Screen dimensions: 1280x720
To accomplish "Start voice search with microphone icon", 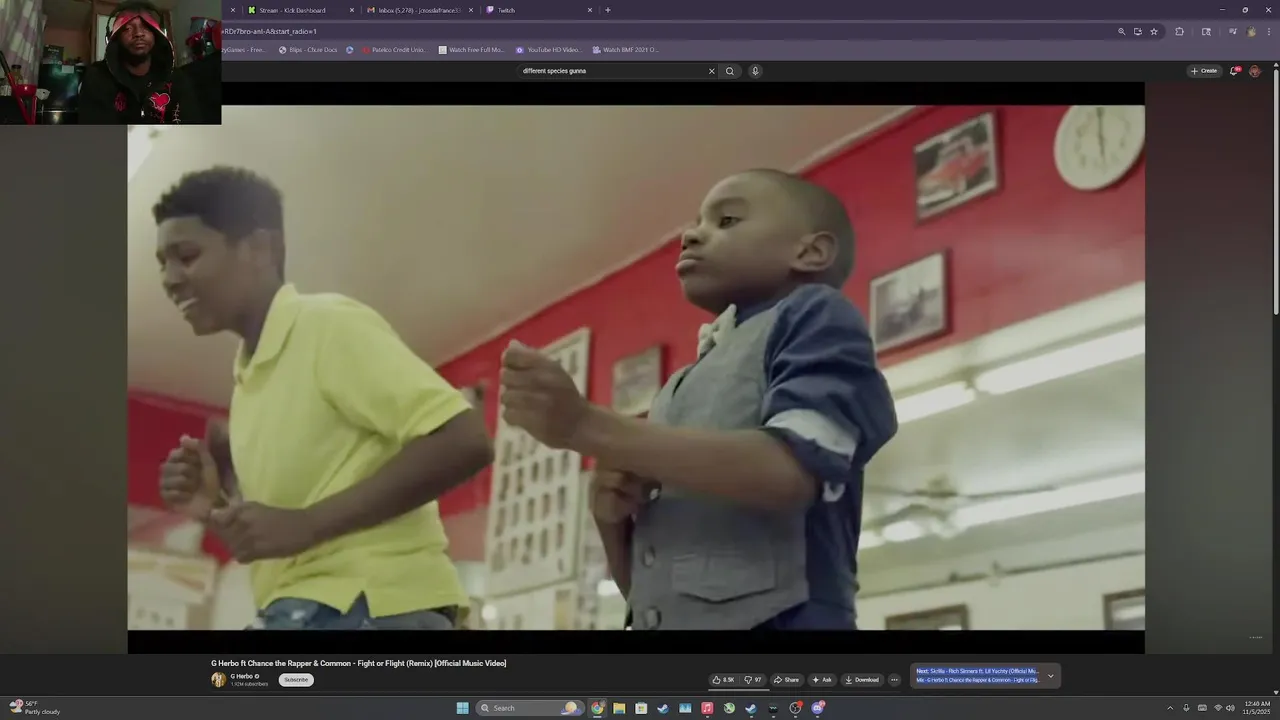I will 755,71.
